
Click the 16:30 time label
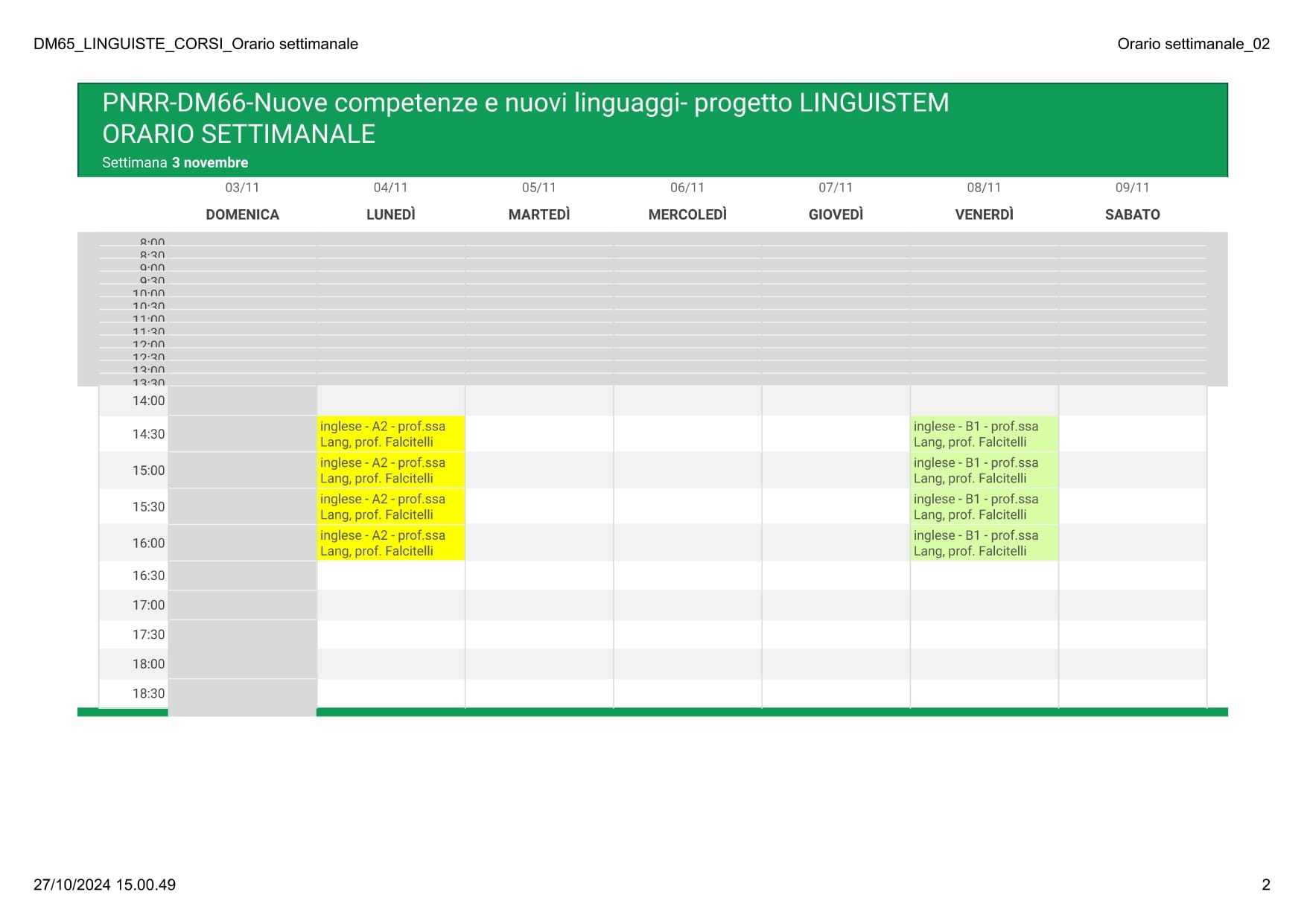point(148,576)
